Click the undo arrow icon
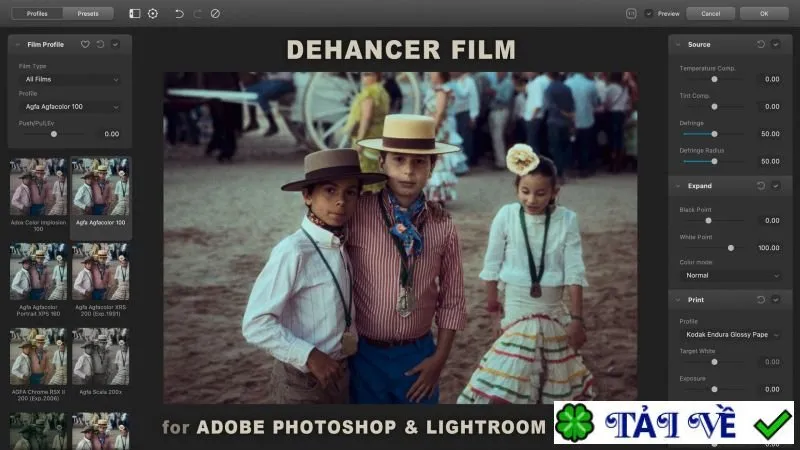 coord(179,14)
